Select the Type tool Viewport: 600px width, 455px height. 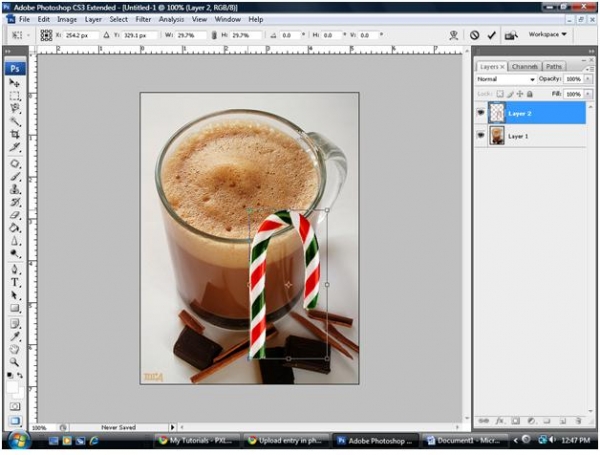(x=15, y=283)
